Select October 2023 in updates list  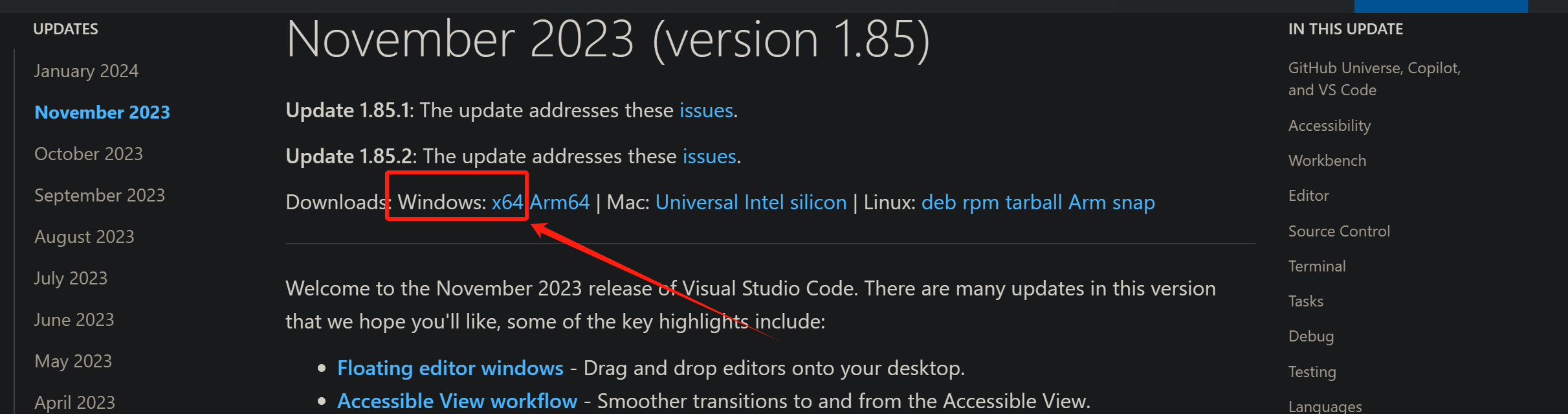point(89,154)
